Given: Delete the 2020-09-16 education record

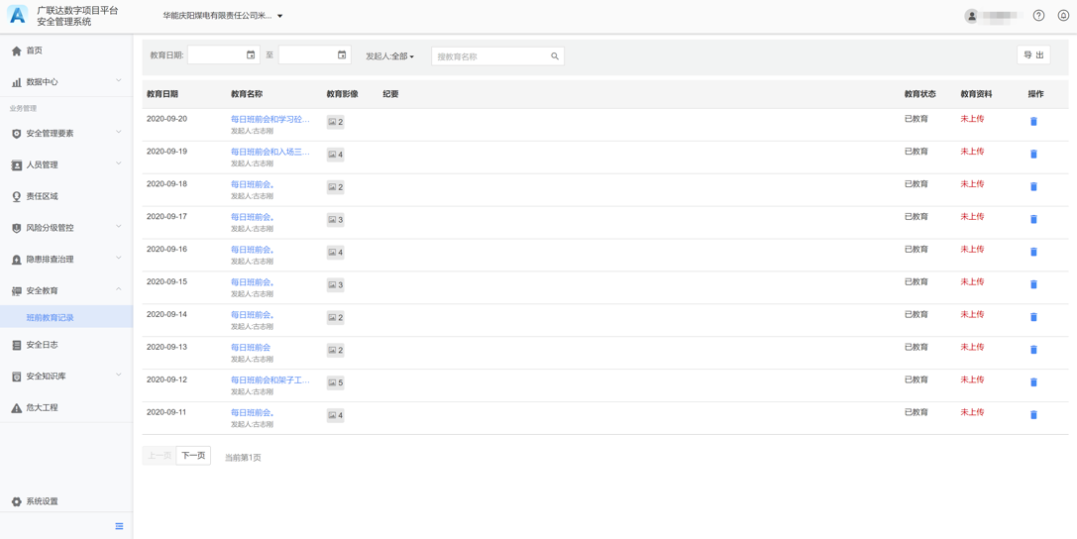Looking at the screenshot, I should point(1034,252).
